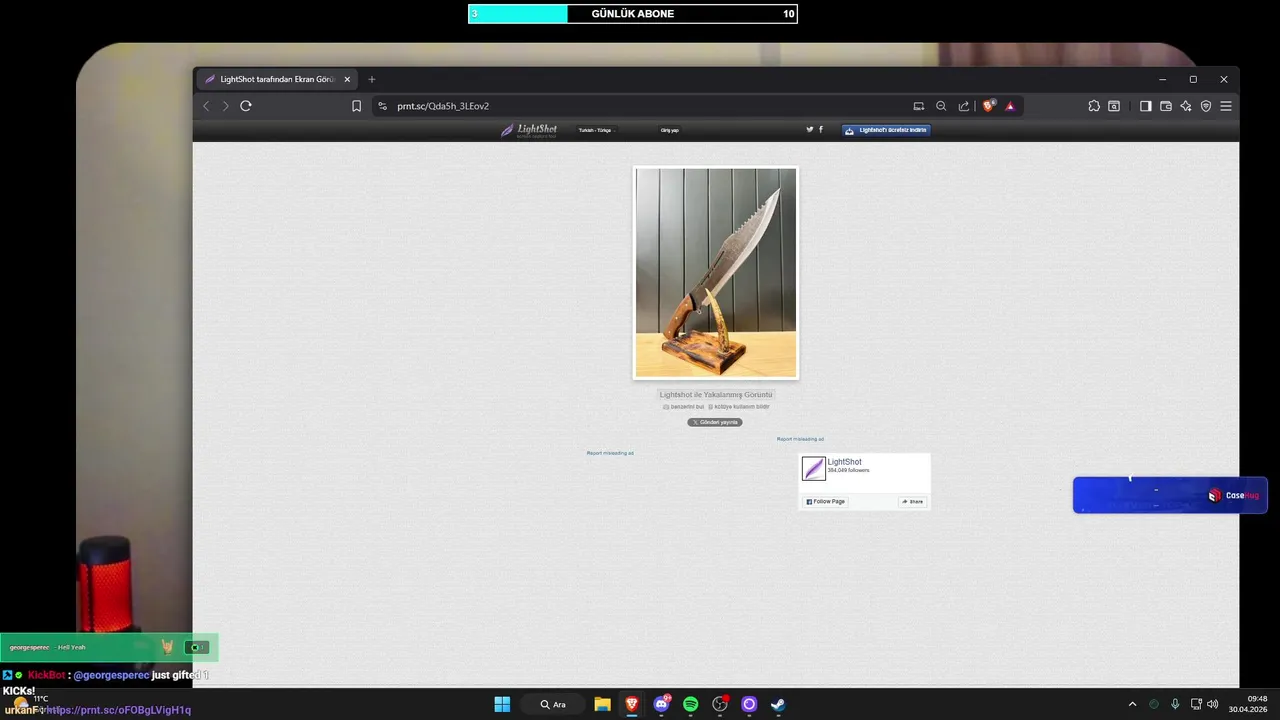Click the network icon in system tray
Viewport: 1280px width, 720px height.
(x=1196, y=704)
